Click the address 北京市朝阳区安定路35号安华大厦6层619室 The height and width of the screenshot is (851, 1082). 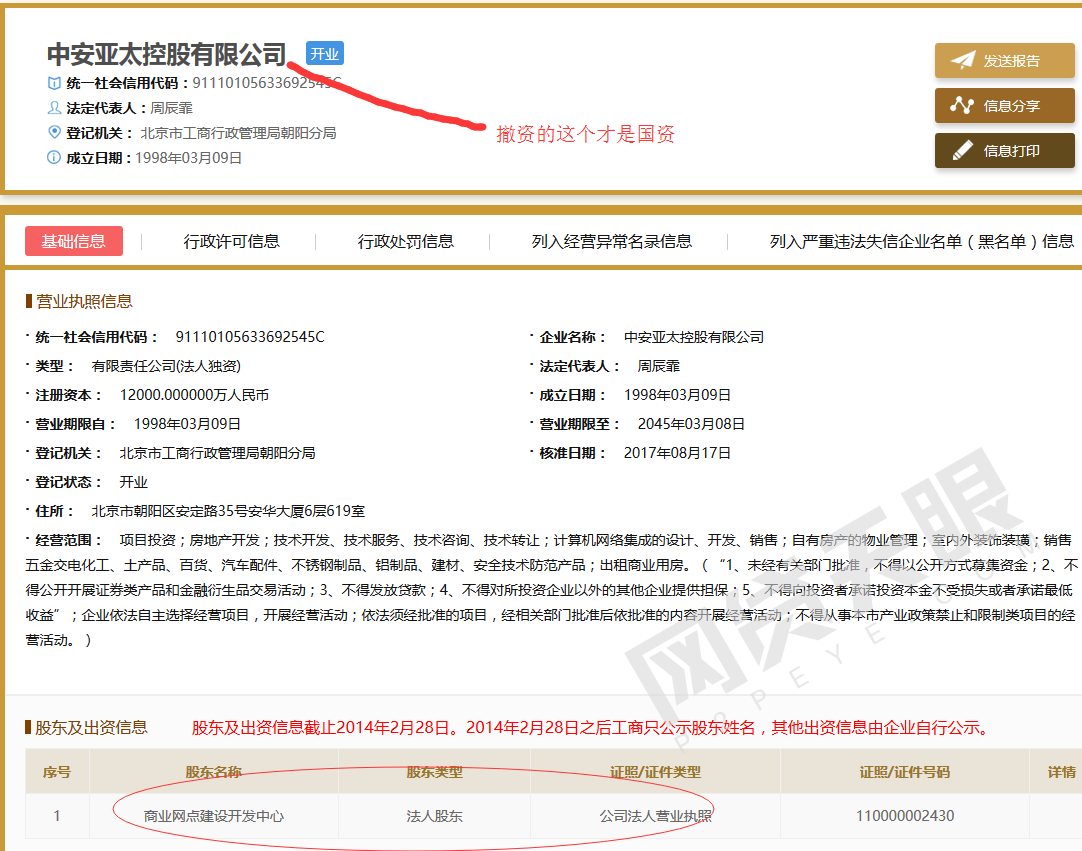coord(228,511)
